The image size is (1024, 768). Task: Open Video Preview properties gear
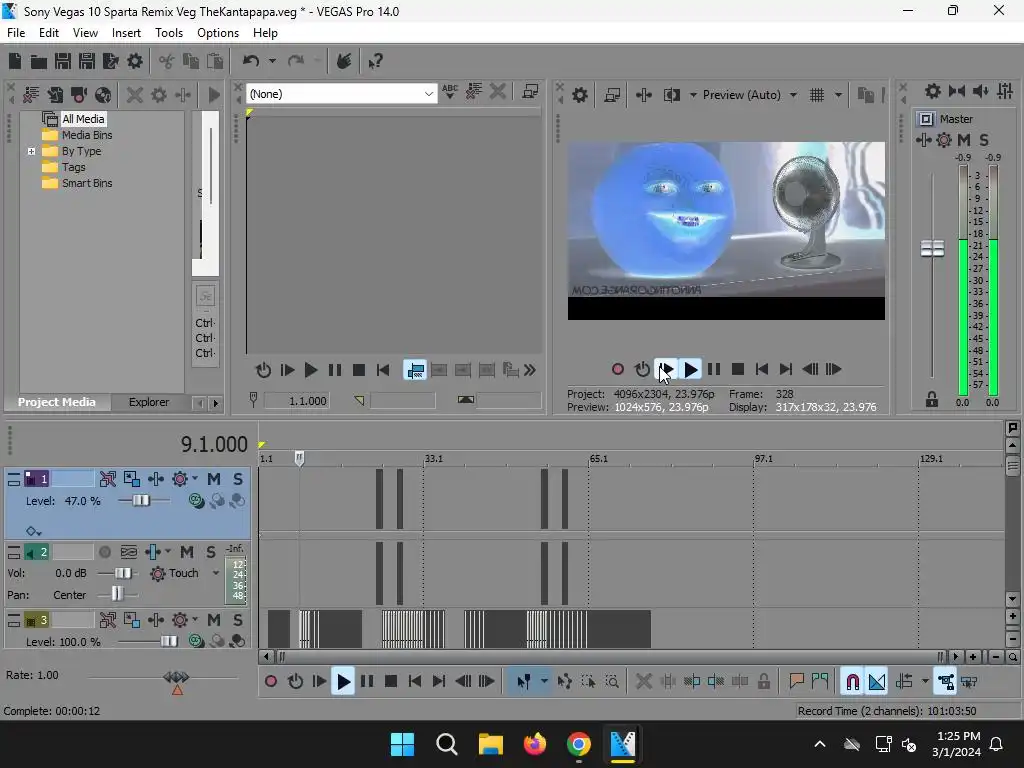(x=579, y=95)
